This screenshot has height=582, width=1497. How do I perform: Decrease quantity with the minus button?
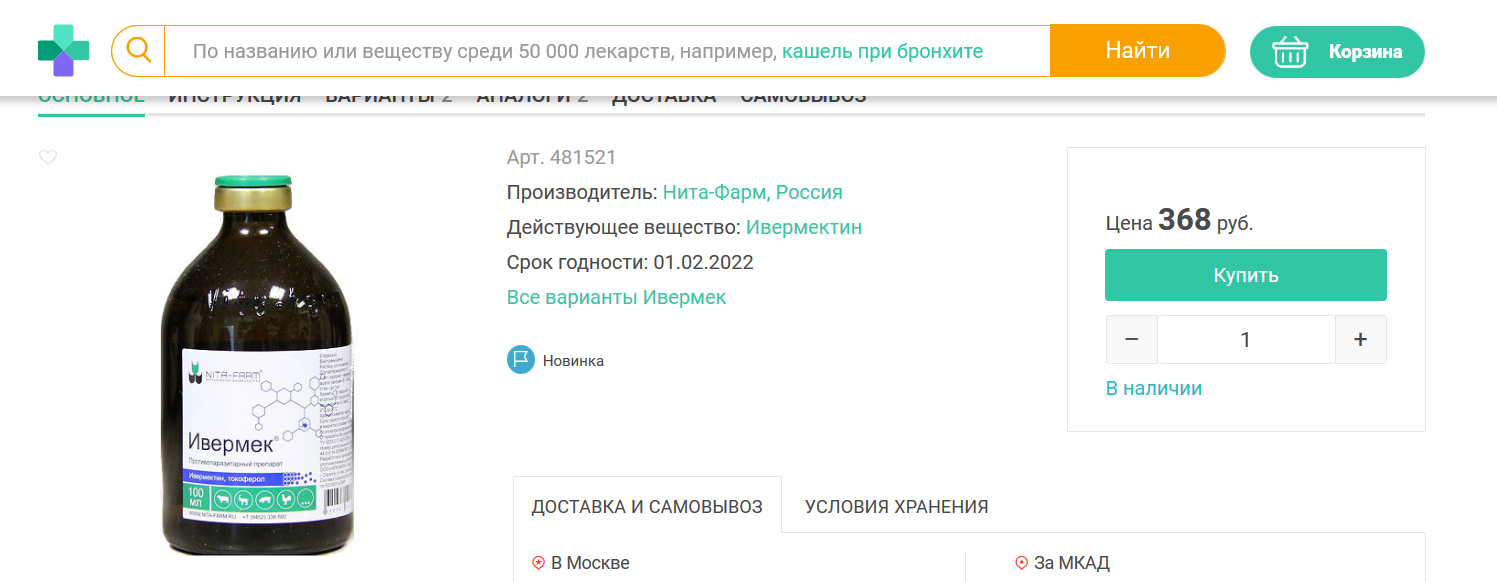click(1132, 340)
